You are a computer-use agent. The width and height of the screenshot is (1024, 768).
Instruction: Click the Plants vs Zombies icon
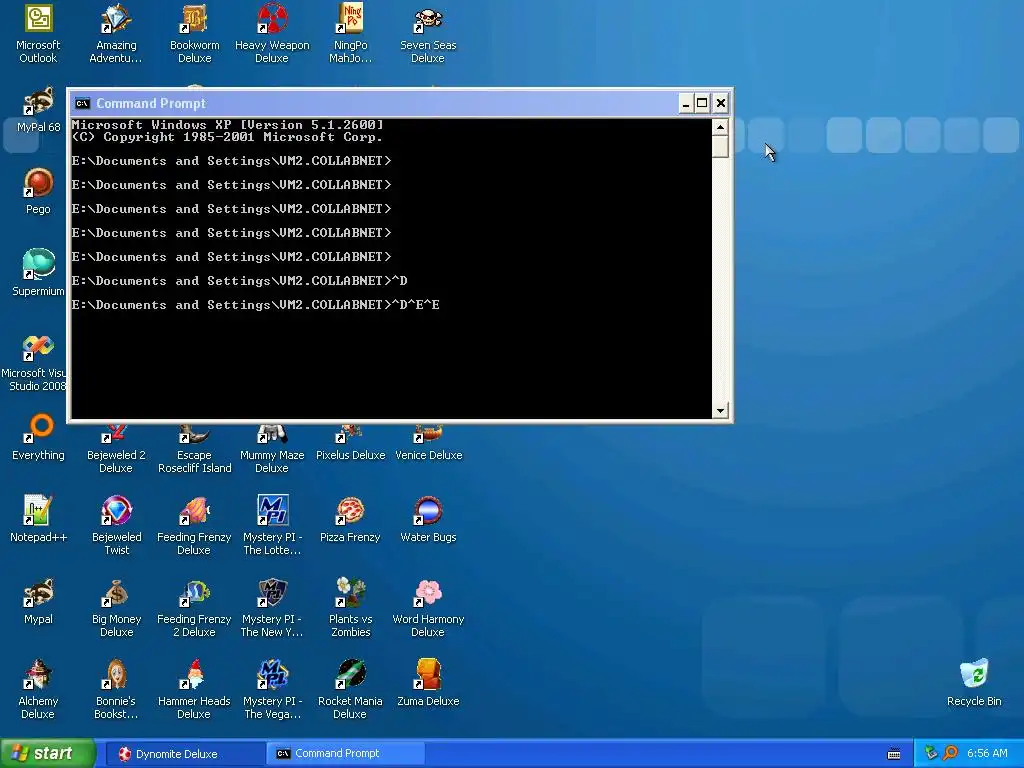[351, 608]
